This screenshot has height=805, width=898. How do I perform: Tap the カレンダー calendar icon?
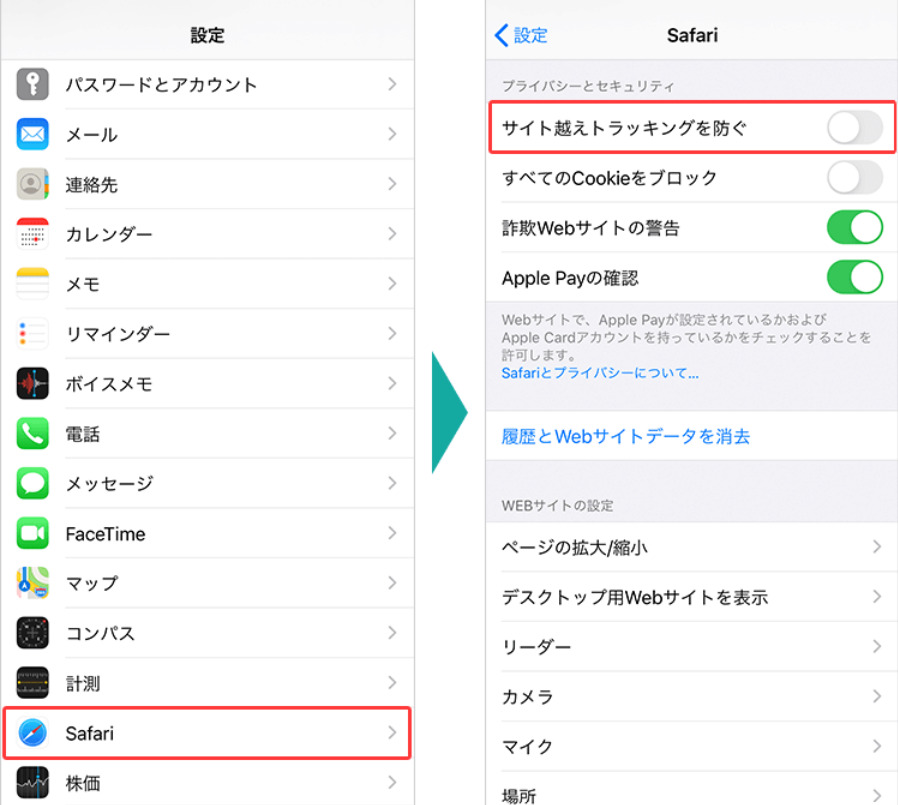click(33, 234)
